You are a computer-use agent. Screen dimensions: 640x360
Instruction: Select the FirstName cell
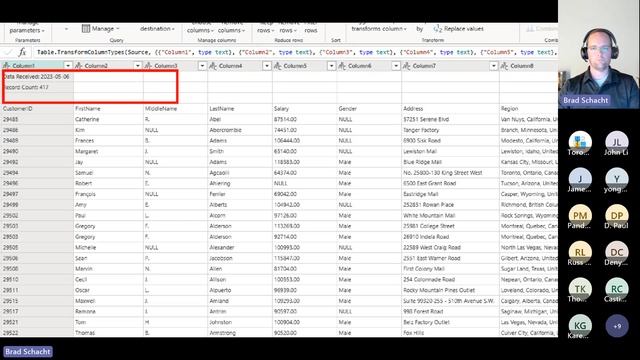pyautogui.click(x=109, y=109)
